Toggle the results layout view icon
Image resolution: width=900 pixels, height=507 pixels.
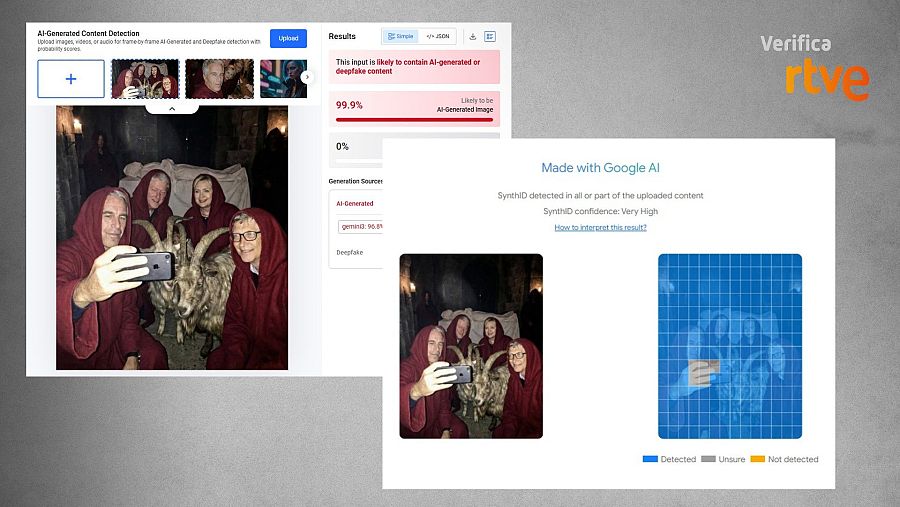[x=490, y=36]
